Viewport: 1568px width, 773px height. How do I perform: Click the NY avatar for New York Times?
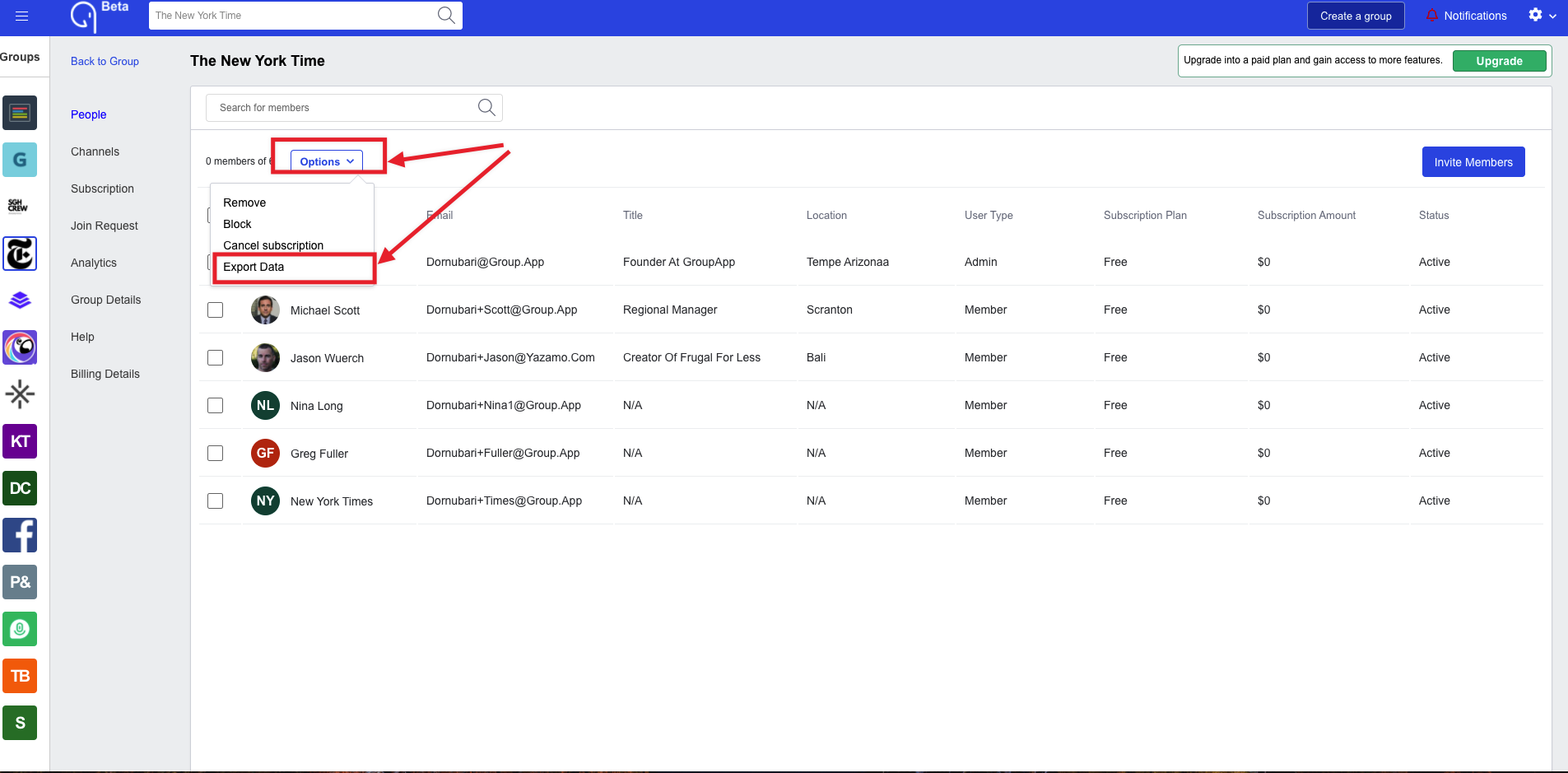[265, 501]
